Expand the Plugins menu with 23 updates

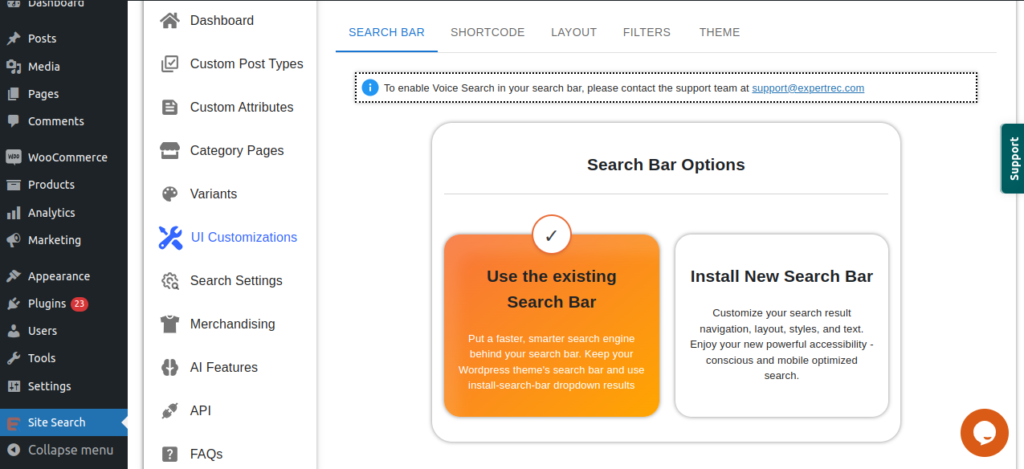point(46,304)
